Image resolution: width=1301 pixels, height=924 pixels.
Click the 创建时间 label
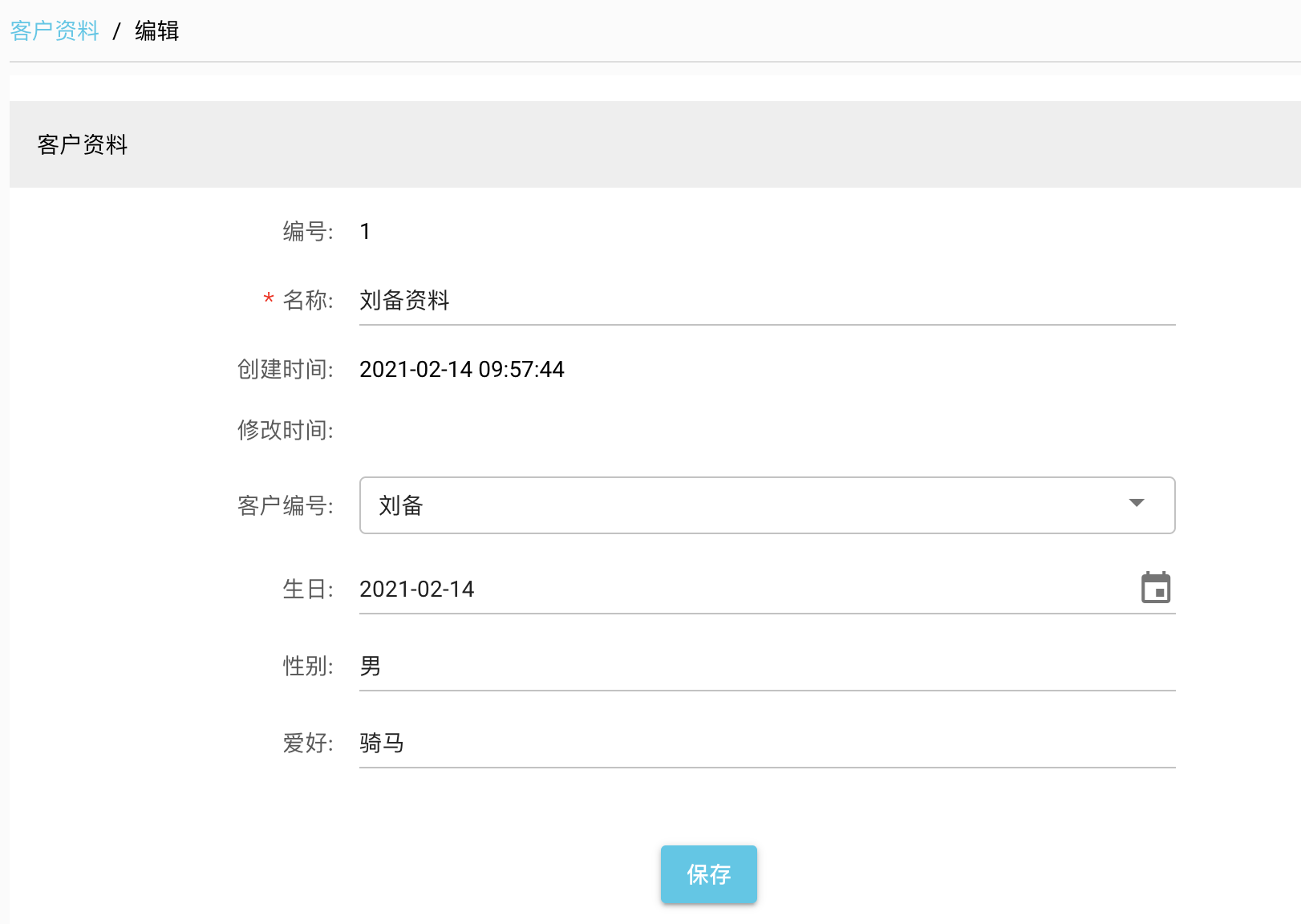pyautogui.click(x=285, y=369)
